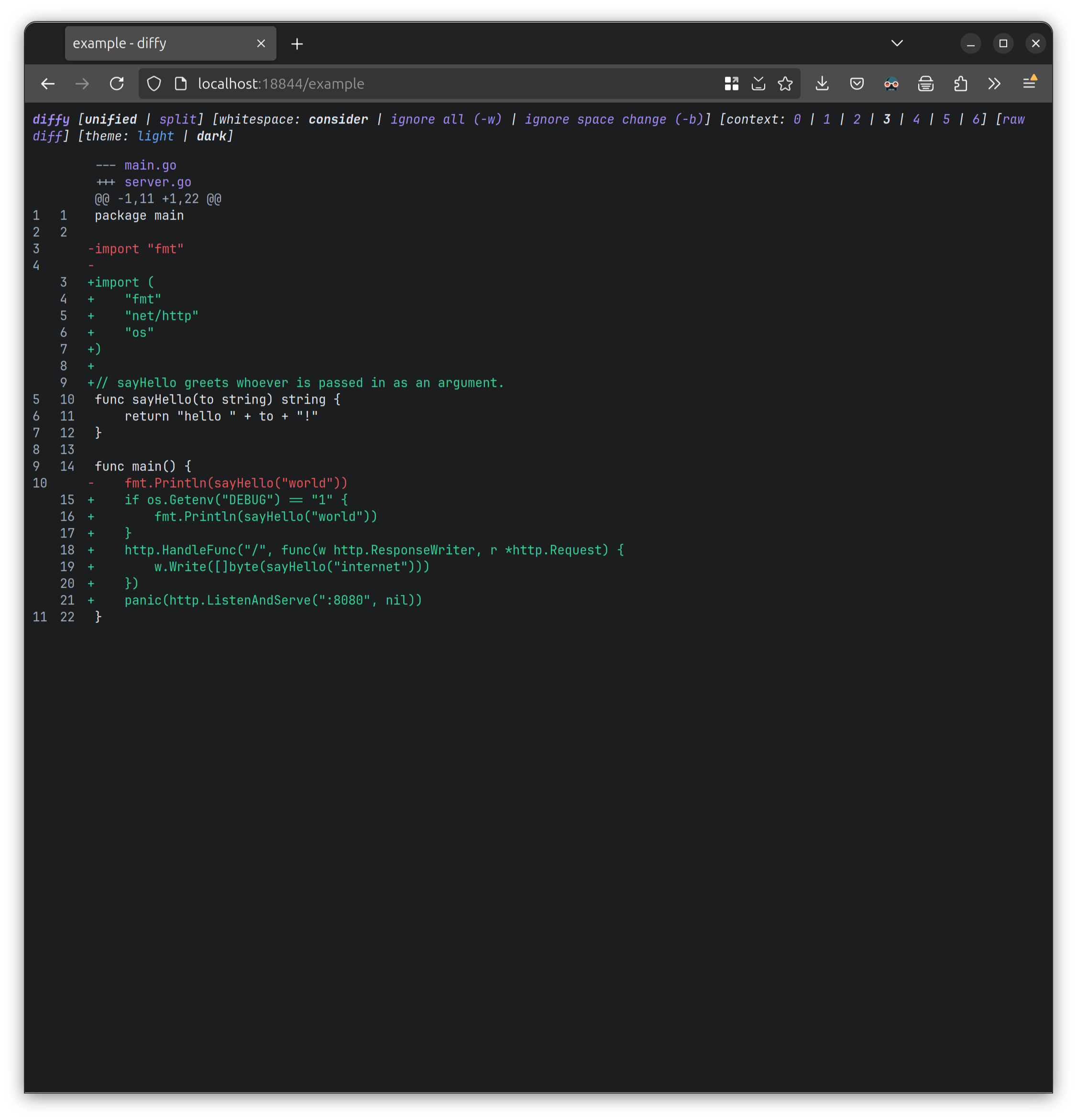Set context lines to 4
This screenshot has height=1120, width=1077.
point(916,120)
